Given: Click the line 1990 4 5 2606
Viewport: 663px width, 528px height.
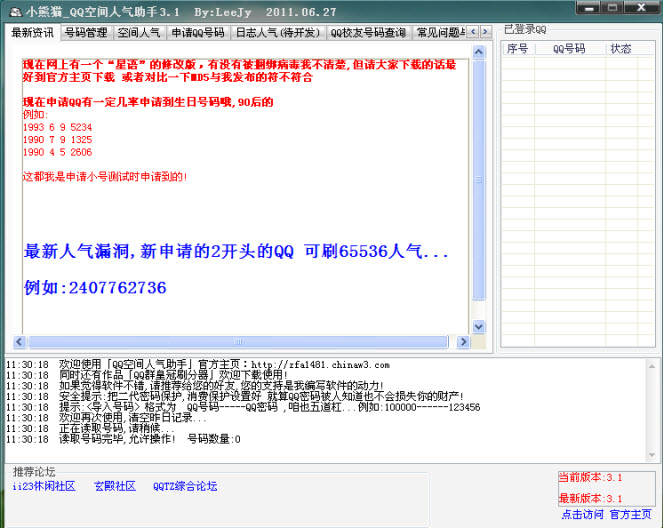Looking at the screenshot, I should click(58, 152).
